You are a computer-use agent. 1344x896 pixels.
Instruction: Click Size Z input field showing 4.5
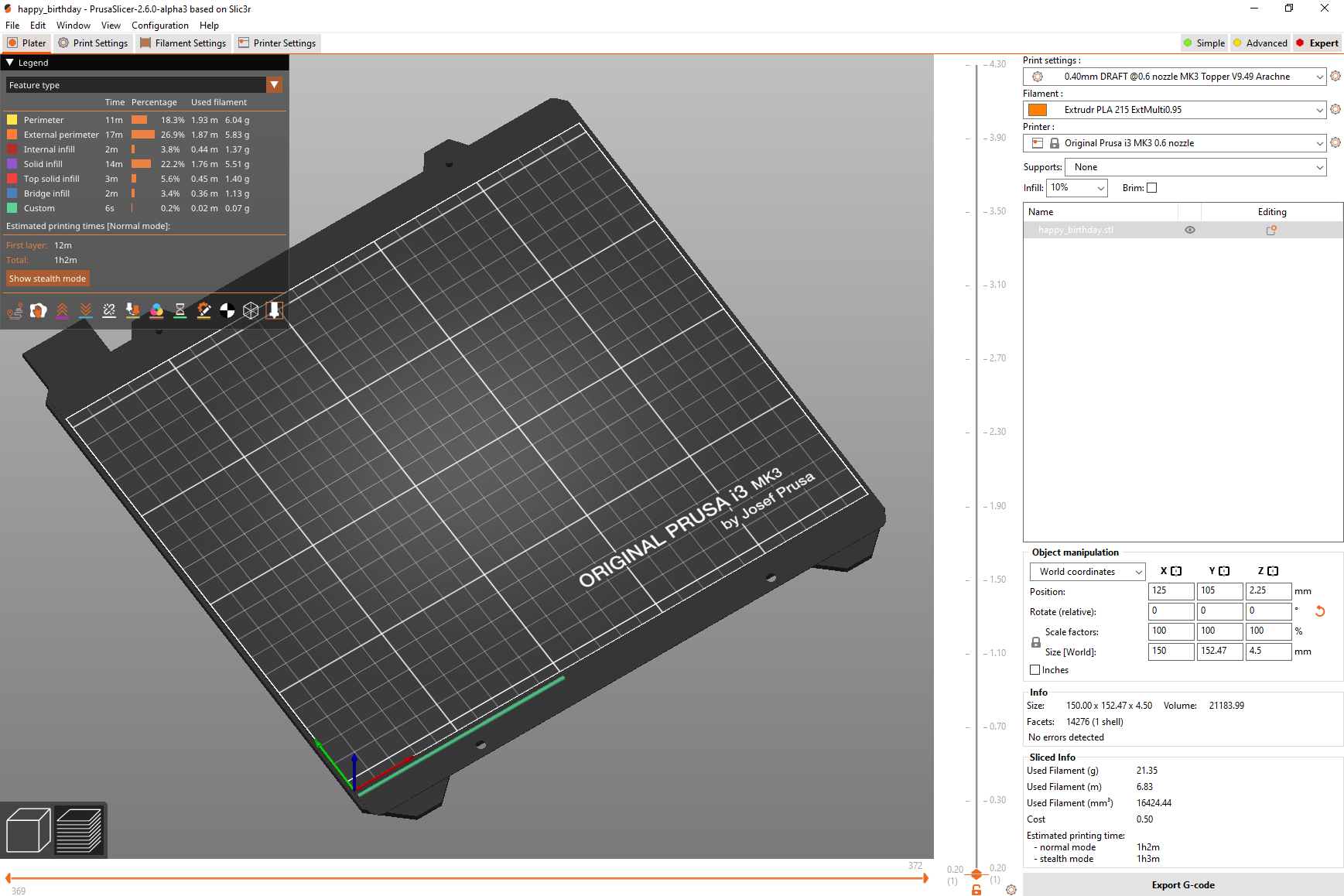[x=1269, y=651]
